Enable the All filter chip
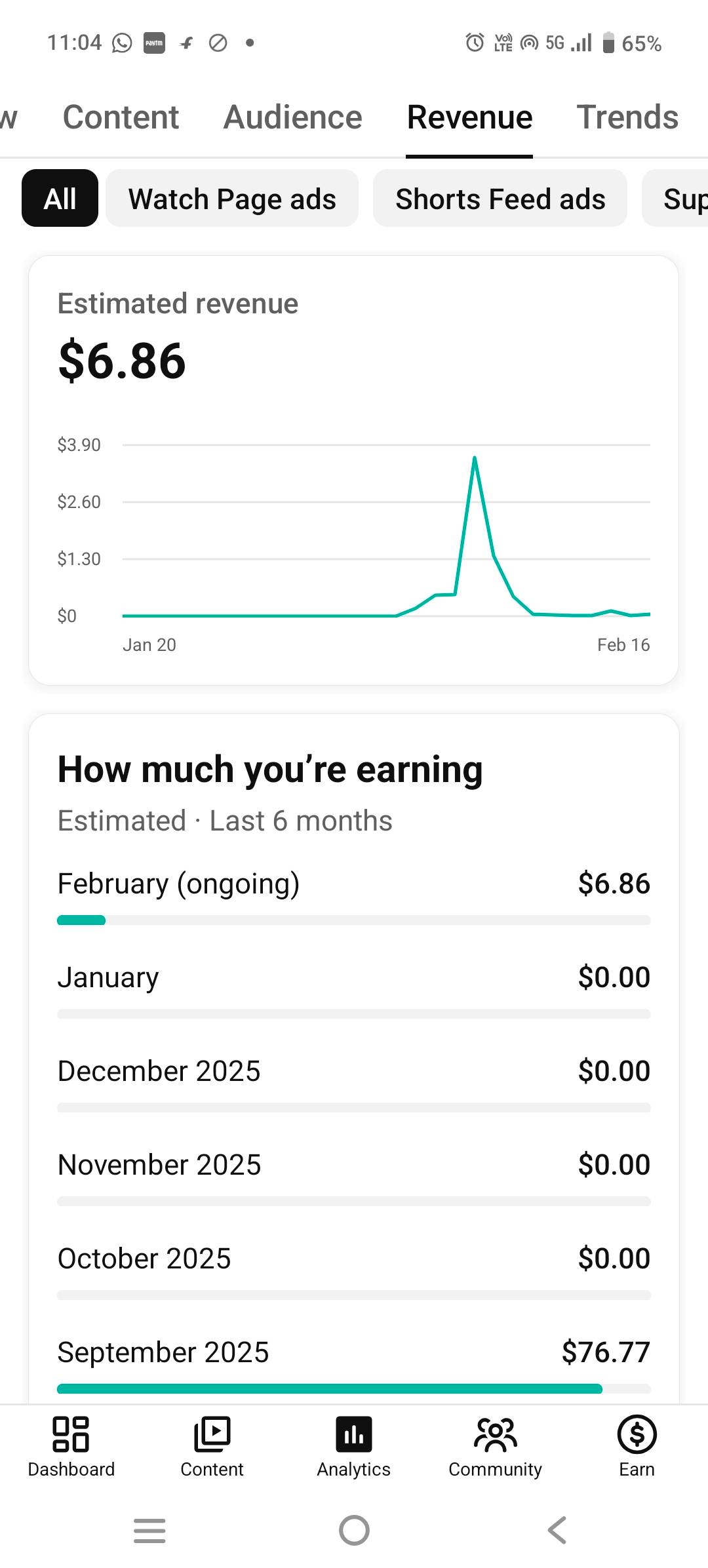This screenshot has width=708, height=1568. tap(60, 199)
